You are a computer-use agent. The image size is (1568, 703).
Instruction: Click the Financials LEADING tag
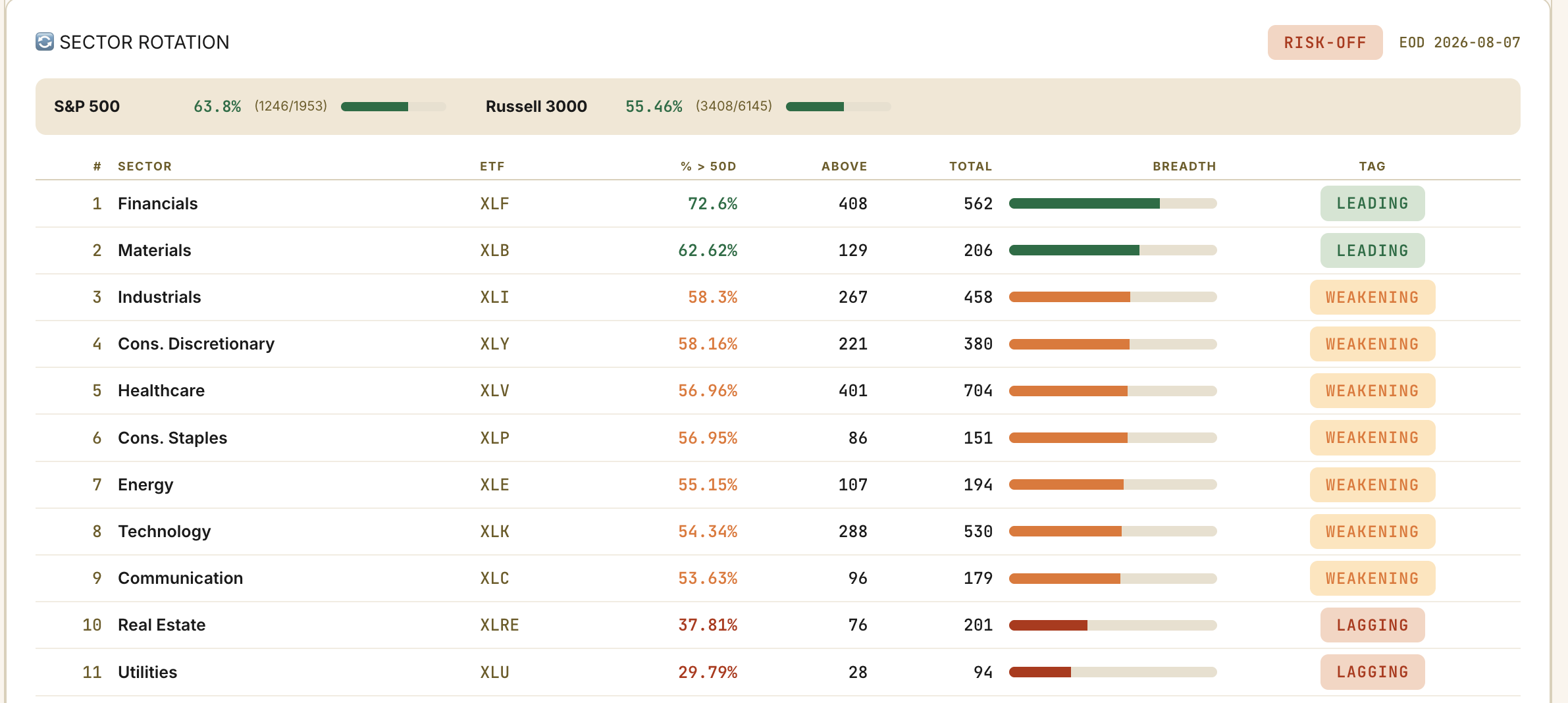coord(1372,203)
